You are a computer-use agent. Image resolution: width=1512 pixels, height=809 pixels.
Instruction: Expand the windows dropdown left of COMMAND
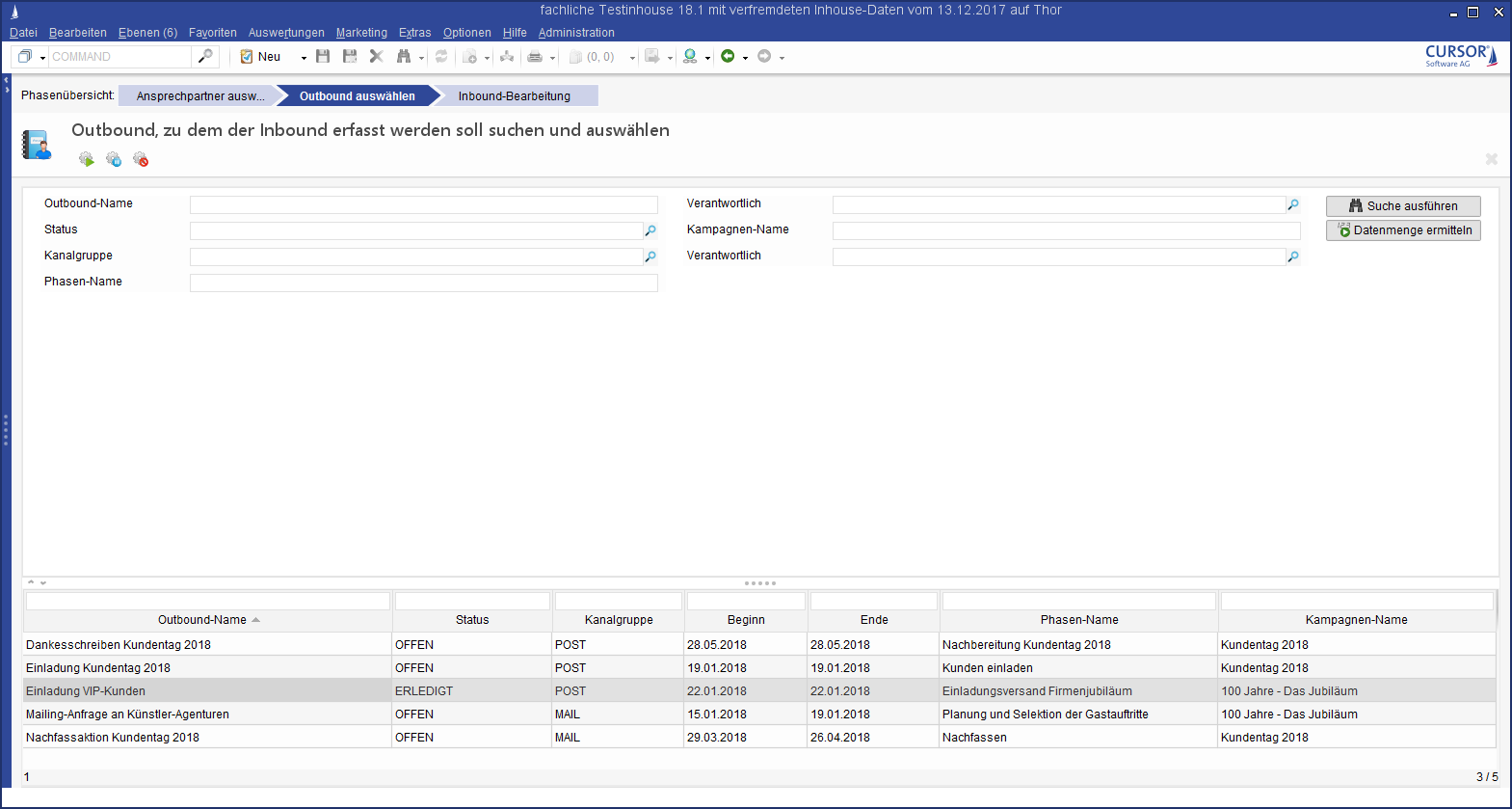point(42,58)
